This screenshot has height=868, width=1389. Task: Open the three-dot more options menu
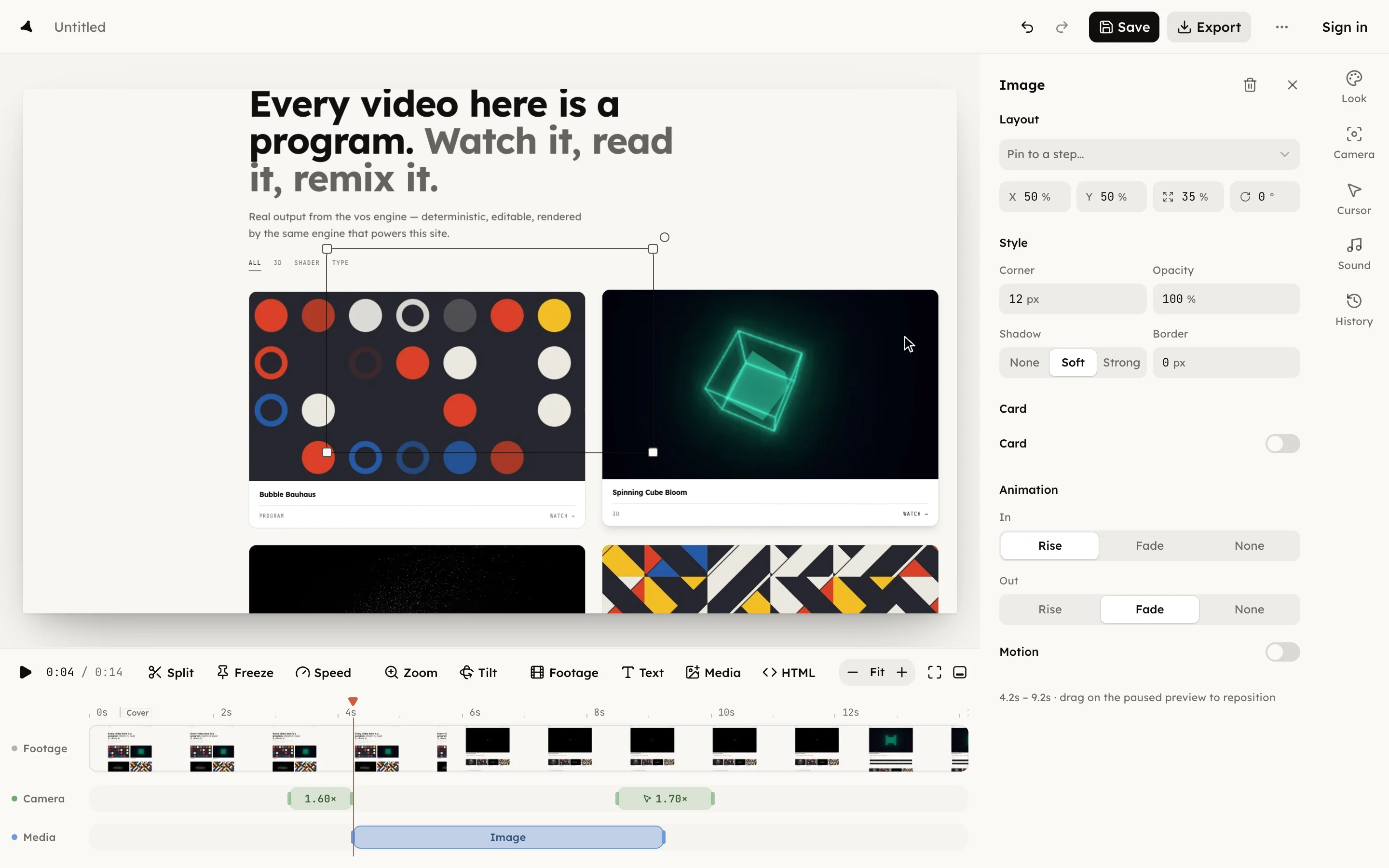tap(1281, 27)
